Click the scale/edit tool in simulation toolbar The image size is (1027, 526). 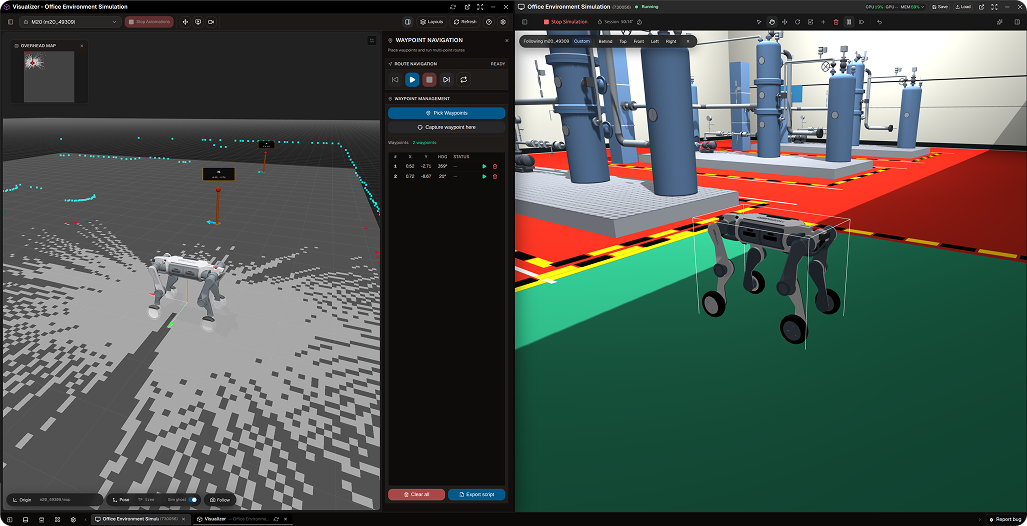point(810,22)
